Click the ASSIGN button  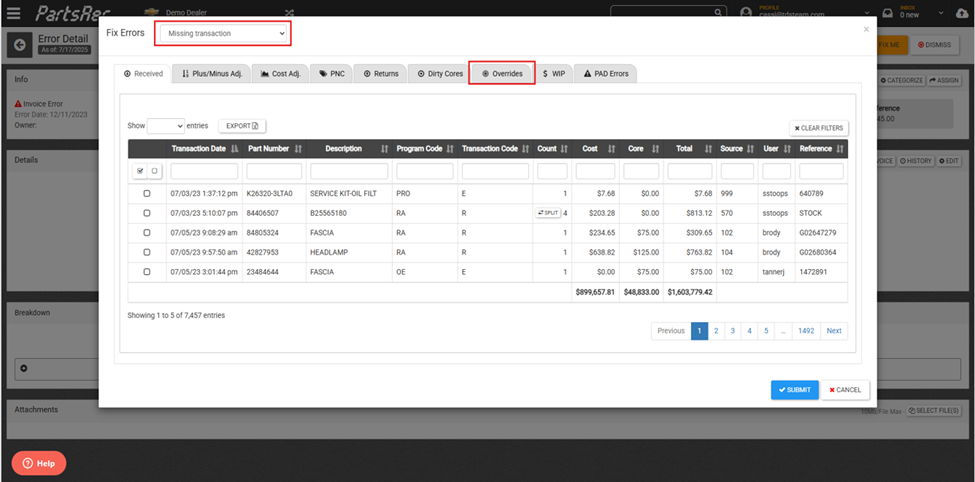tap(943, 80)
